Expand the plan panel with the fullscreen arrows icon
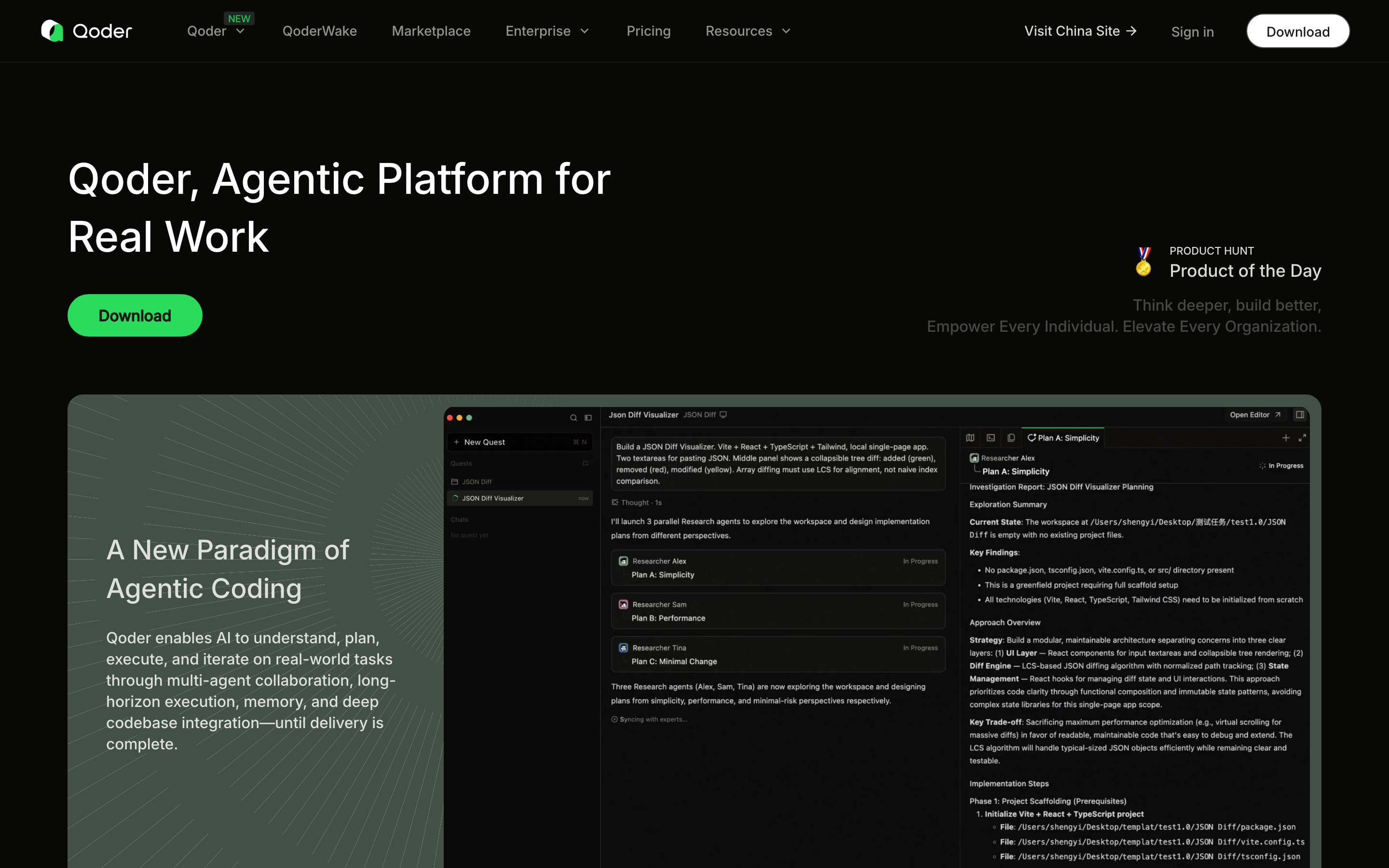 coord(1302,438)
